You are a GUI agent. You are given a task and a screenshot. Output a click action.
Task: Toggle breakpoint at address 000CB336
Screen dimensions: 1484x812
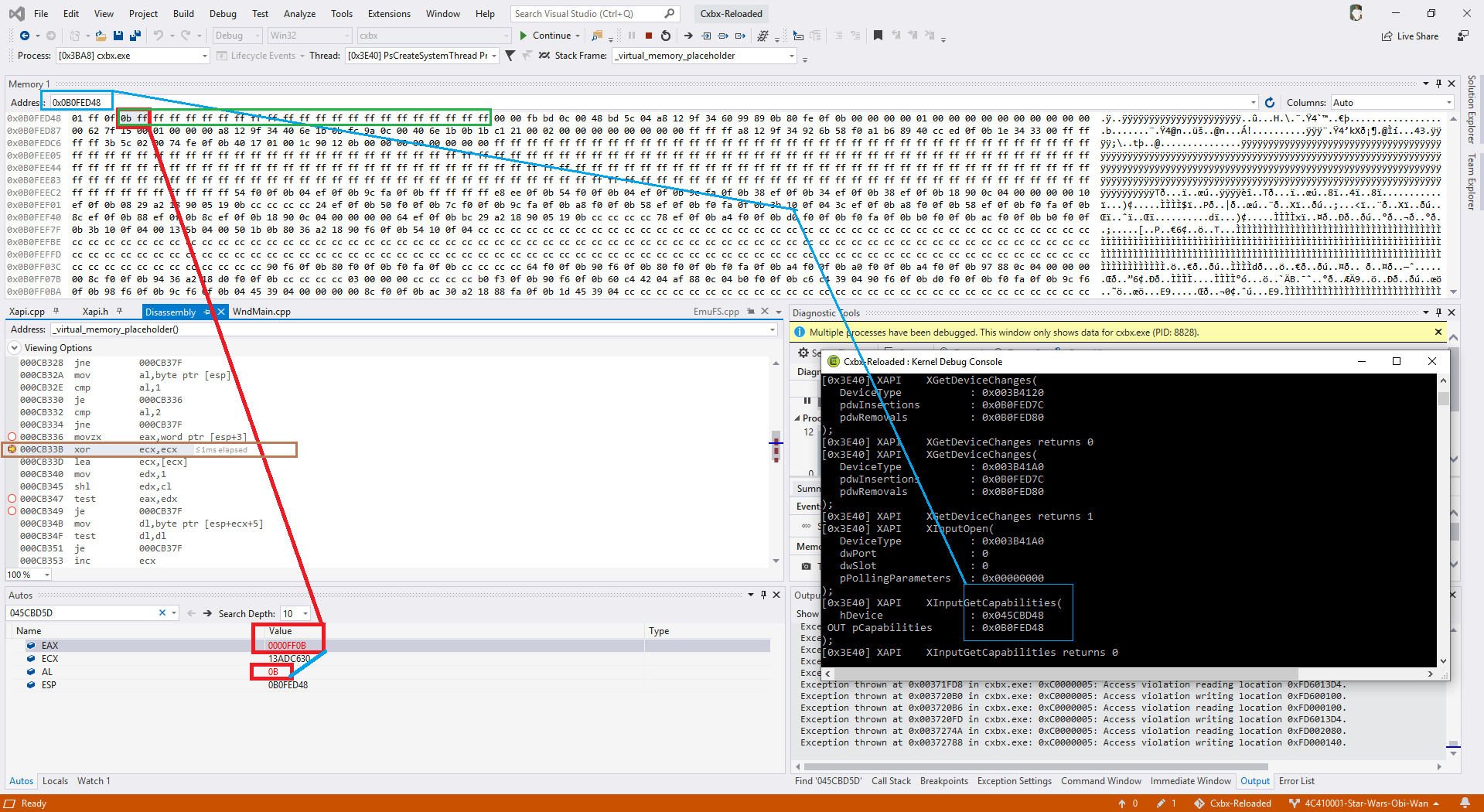point(12,437)
